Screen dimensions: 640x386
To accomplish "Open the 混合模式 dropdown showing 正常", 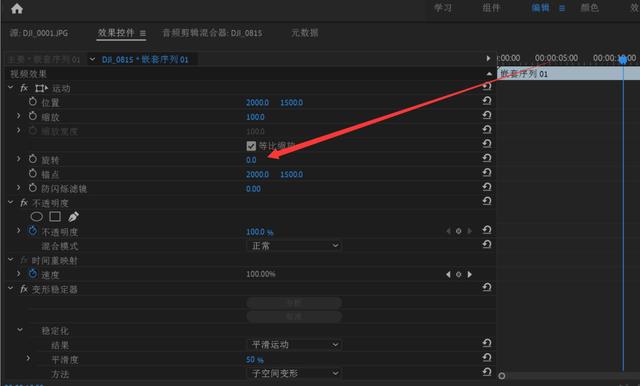I will (x=294, y=246).
